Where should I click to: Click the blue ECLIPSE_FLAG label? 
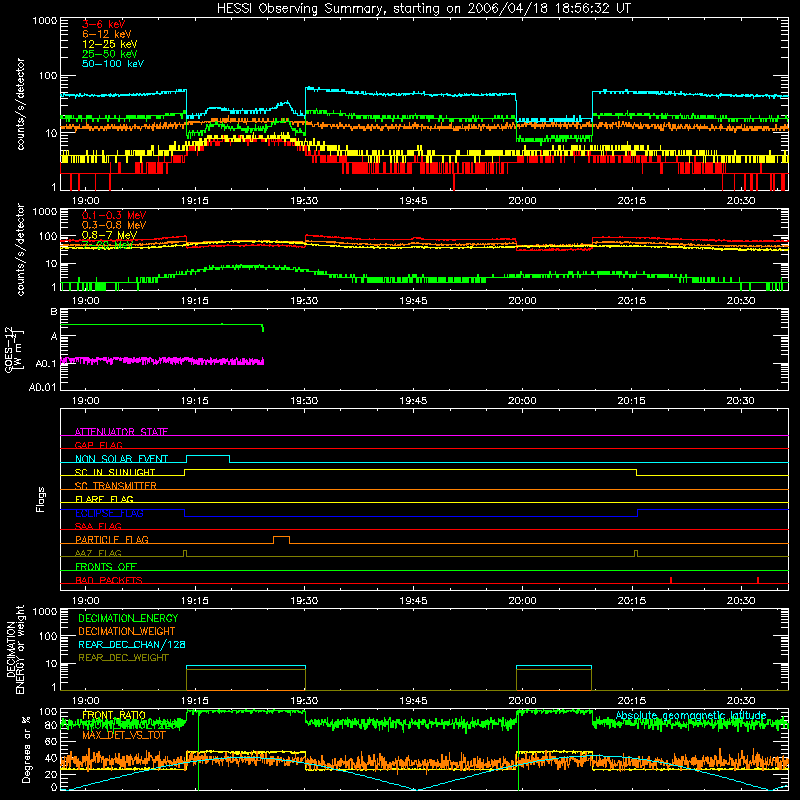tap(109, 513)
